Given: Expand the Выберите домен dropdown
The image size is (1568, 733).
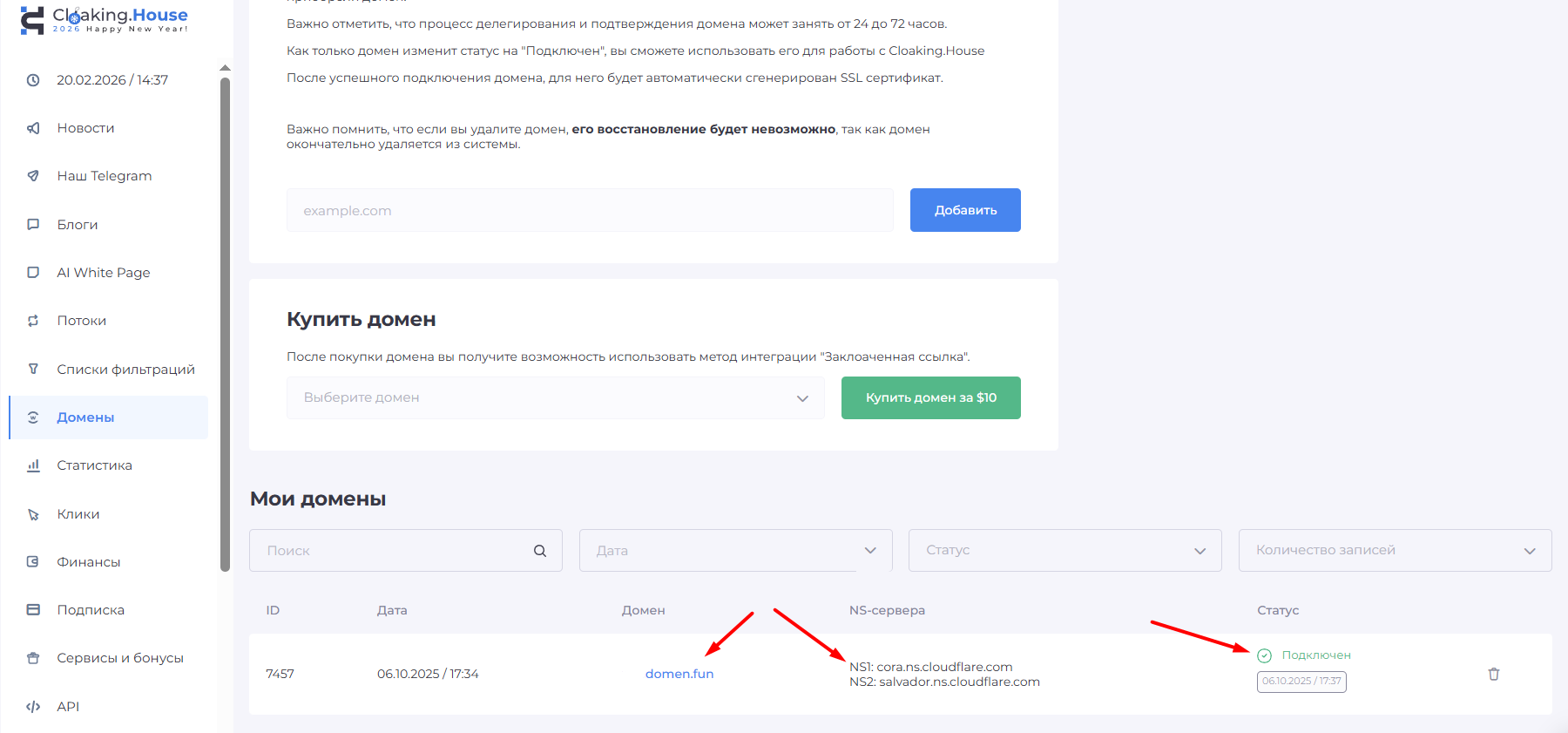Looking at the screenshot, I should (555, 397).
